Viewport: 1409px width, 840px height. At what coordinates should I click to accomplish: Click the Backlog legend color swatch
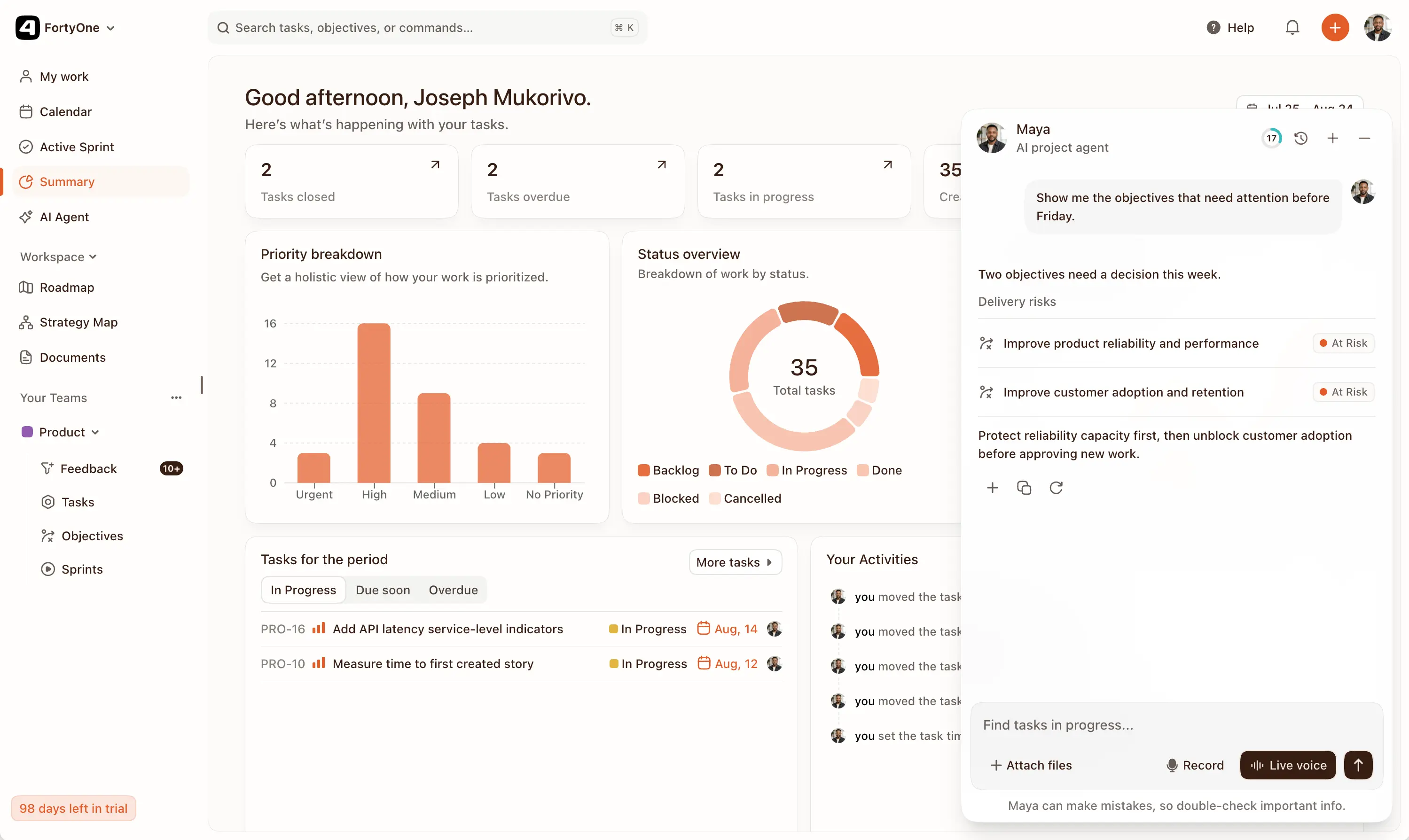644,470
